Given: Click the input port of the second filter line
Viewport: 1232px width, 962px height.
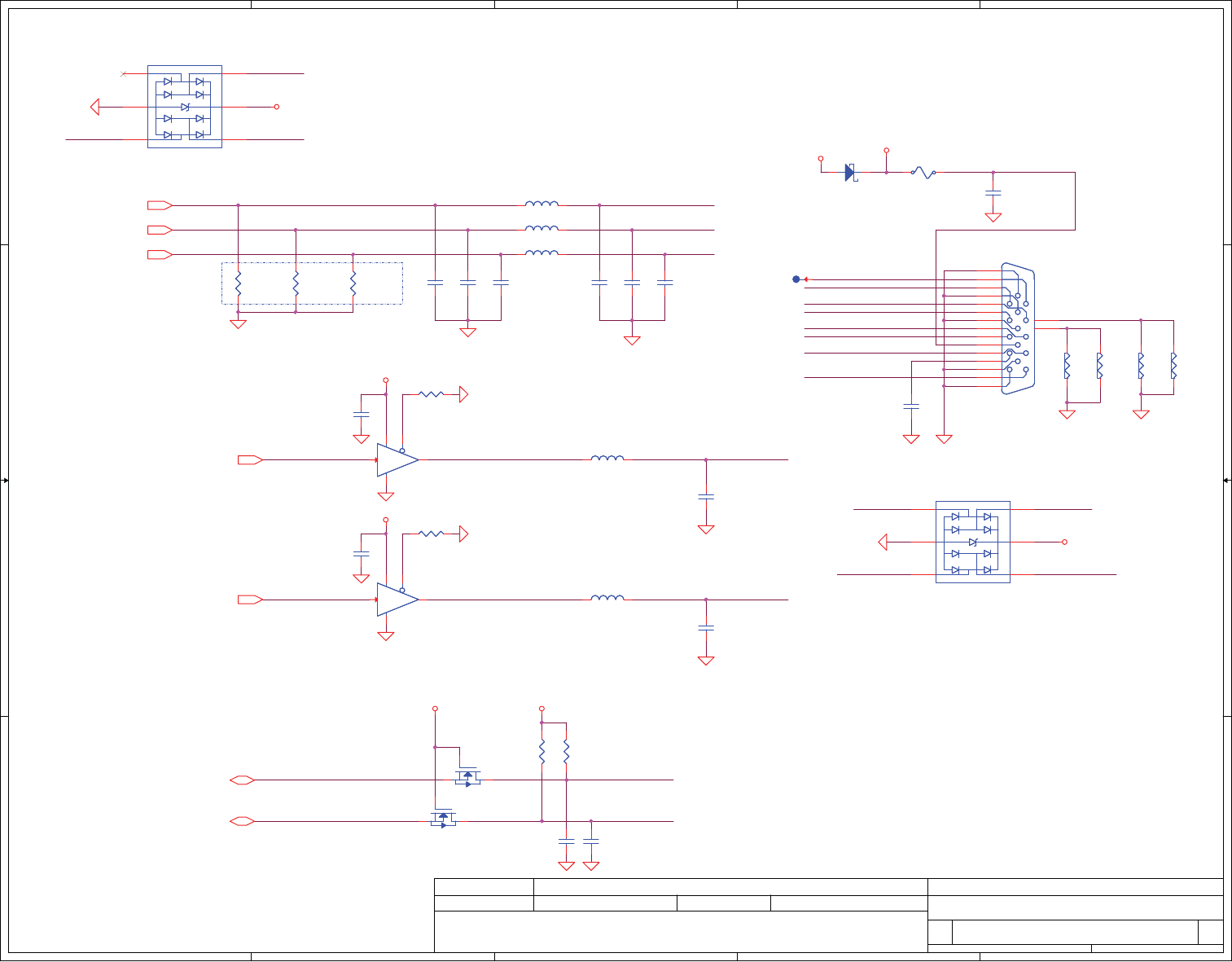Looking at the screenshot, I should (x=160, y=230).
